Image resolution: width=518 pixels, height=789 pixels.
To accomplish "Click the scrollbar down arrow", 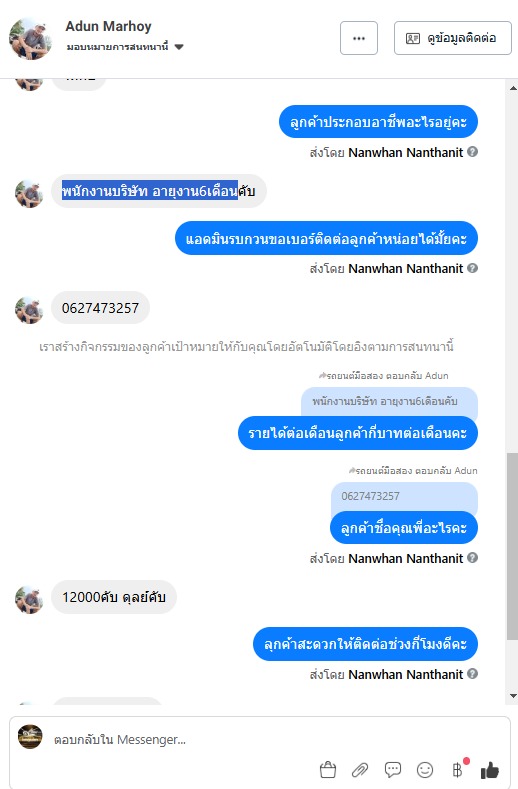I will 513,696.
